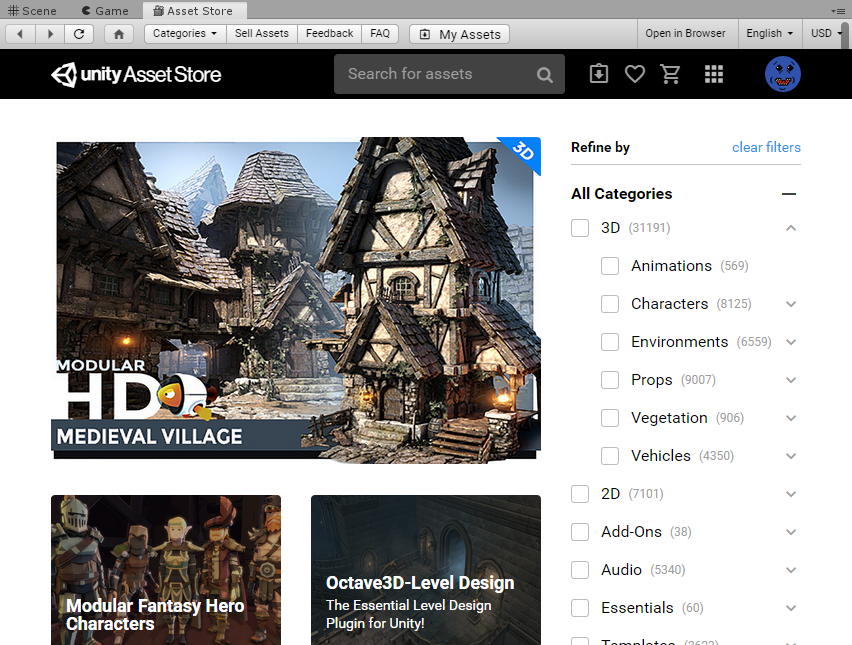This screenshot has height=645, width=852.
Task: Go forward with the right arrow button
Action: (x=50, y=34)
